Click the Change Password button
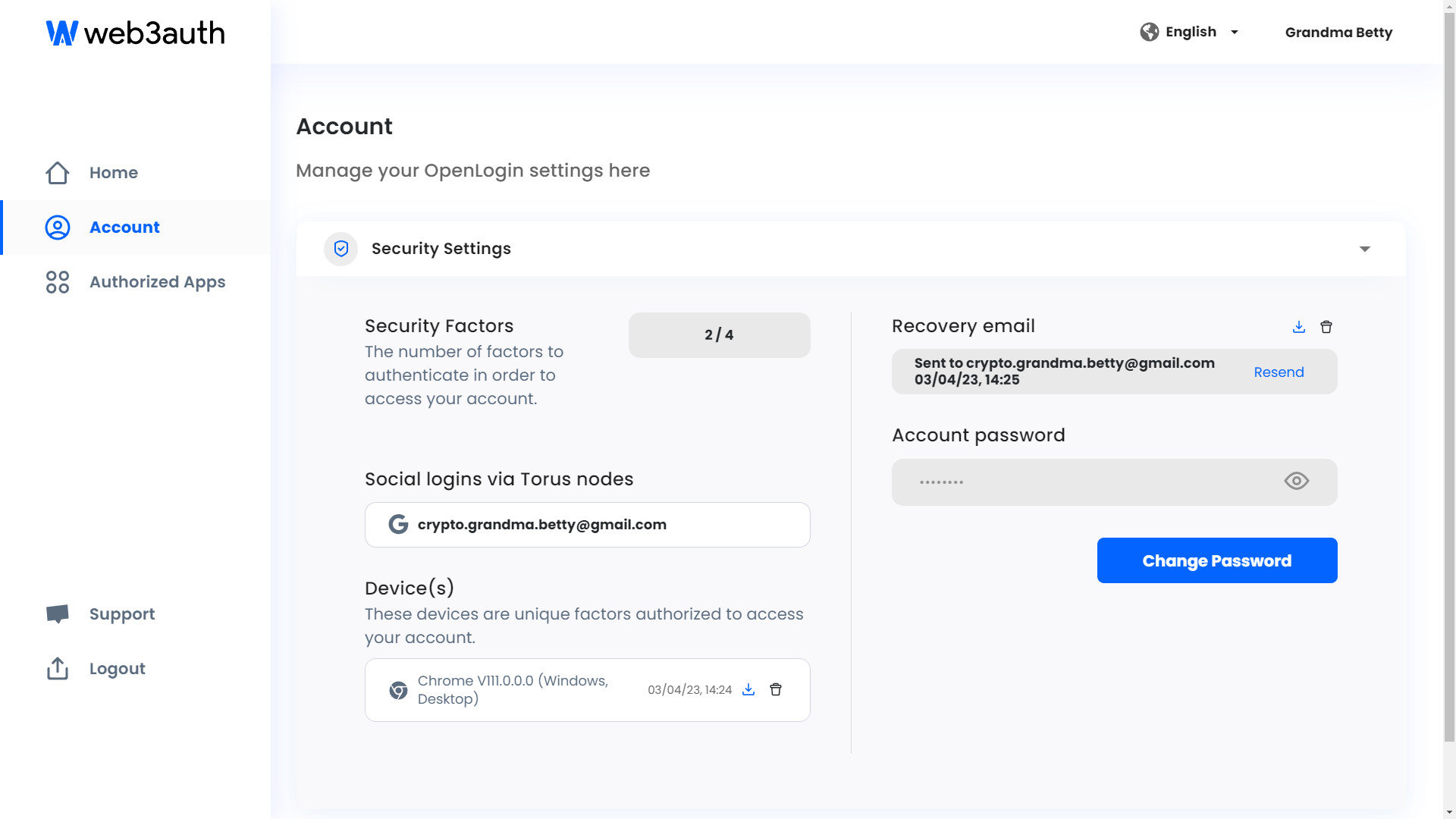 pyautogui.click(x=1217, y=560)
